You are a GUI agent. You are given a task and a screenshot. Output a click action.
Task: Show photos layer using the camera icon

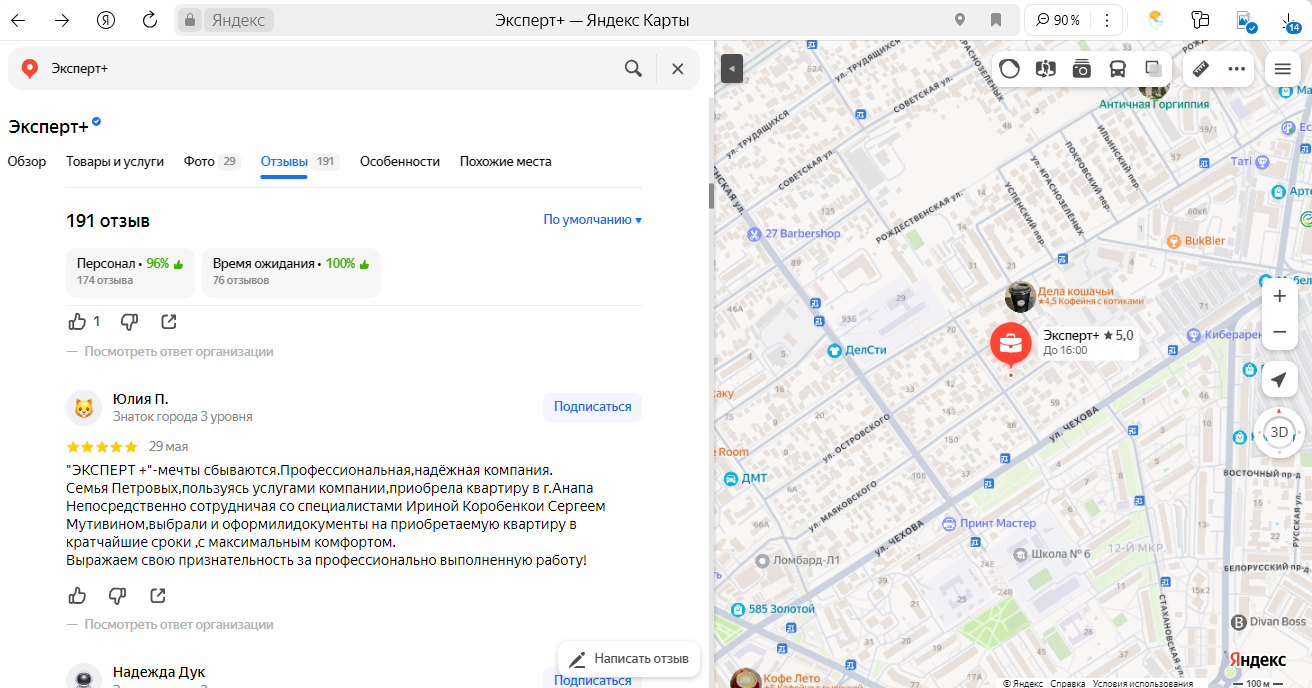[1081, 69]
